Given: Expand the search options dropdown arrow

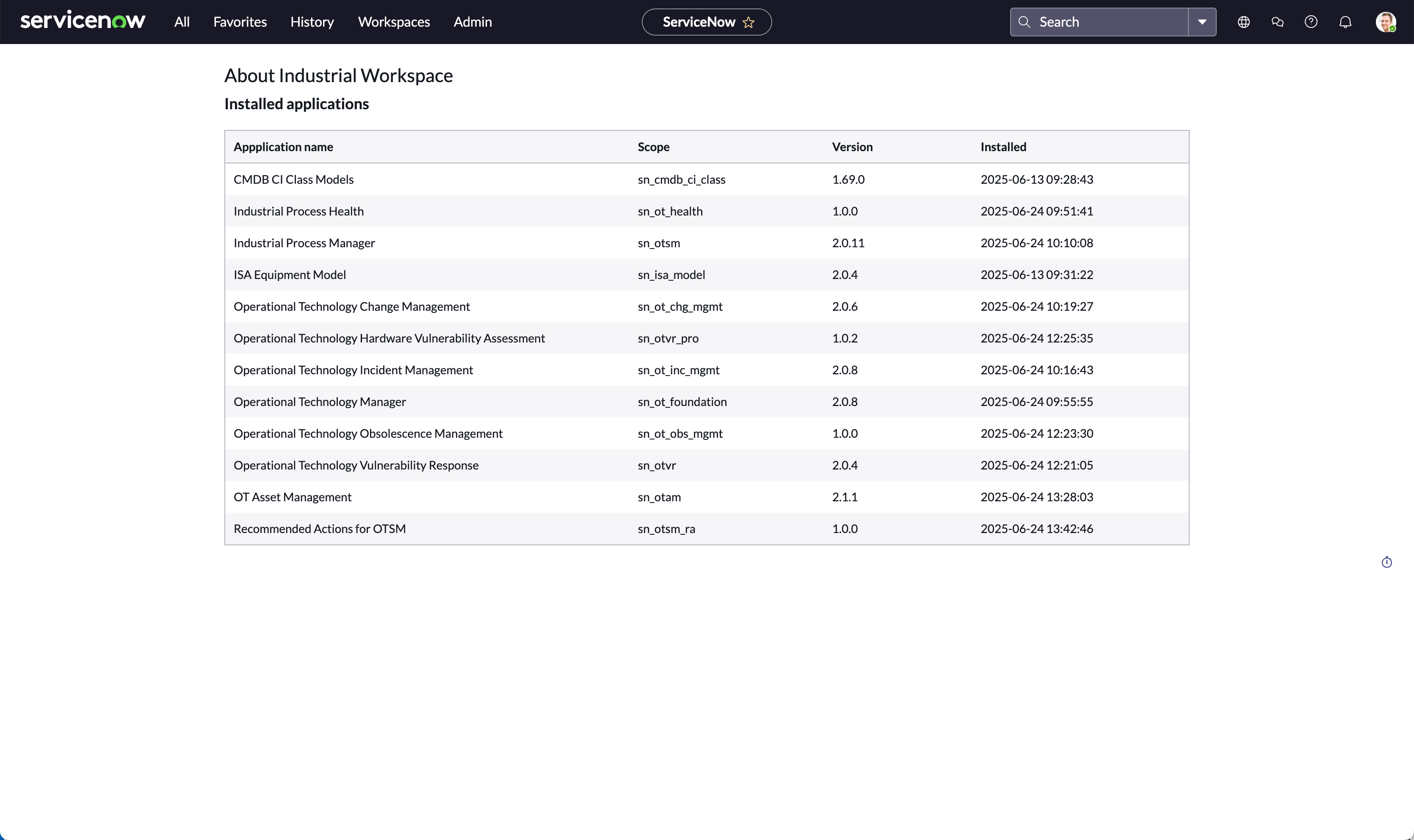Looking at the screenshot, I should (1202, 22).
